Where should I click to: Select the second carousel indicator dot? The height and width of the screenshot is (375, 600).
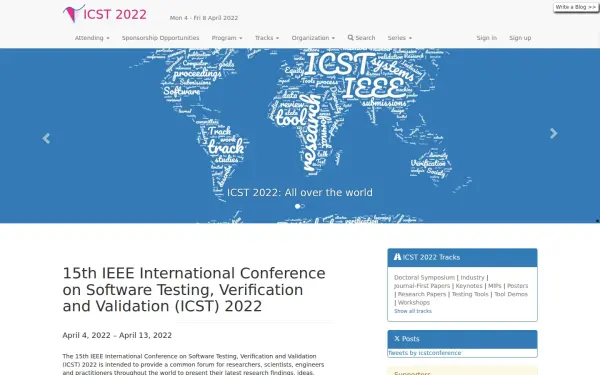pos(303,206)
